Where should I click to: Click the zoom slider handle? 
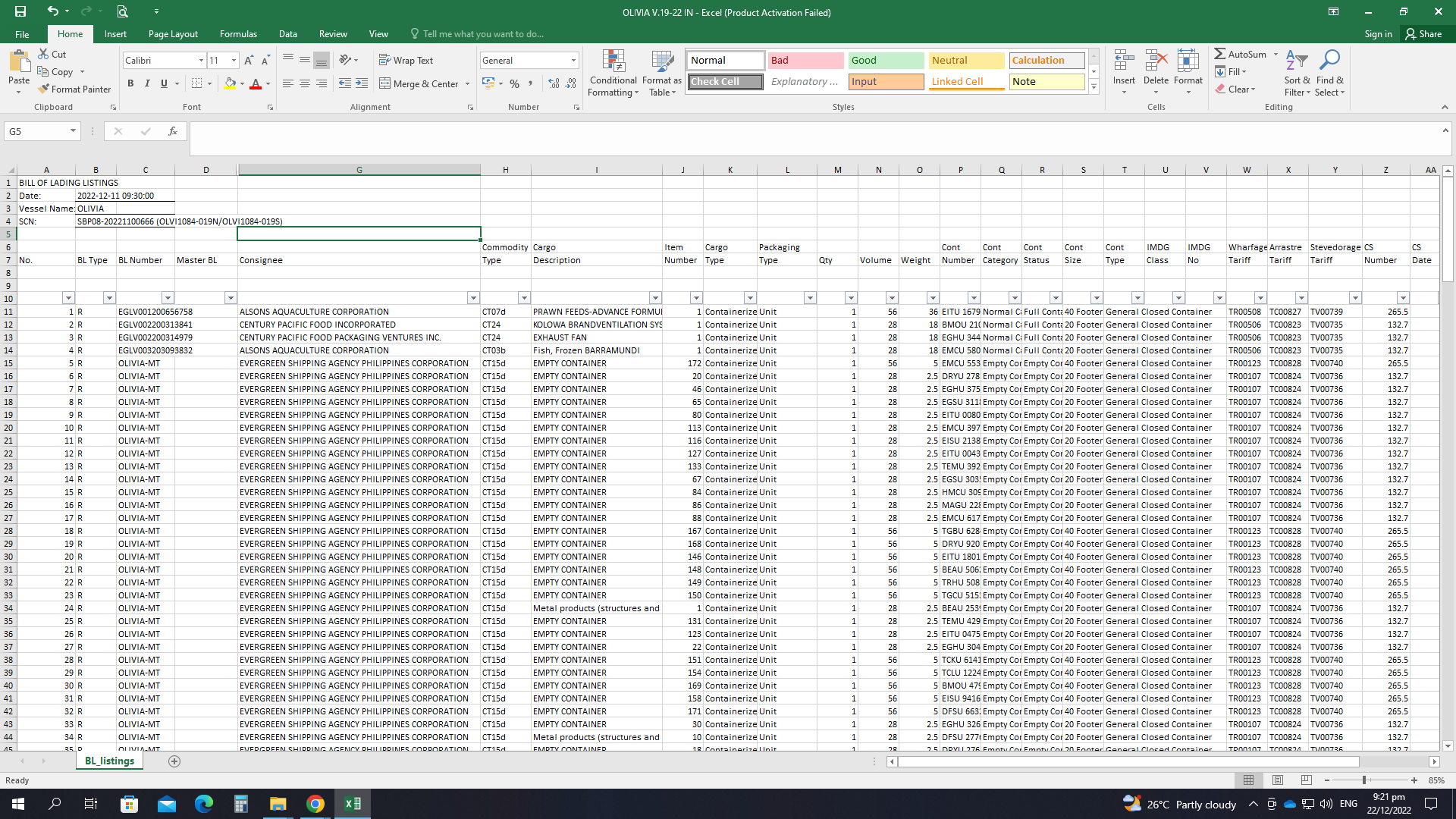[1363, 780]
